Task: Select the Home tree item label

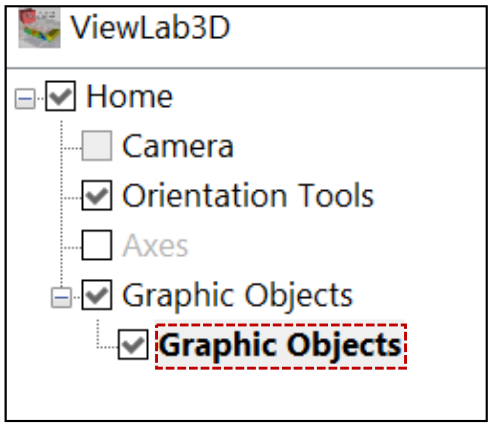Action: pyautogui.click(x=129, y=97)
